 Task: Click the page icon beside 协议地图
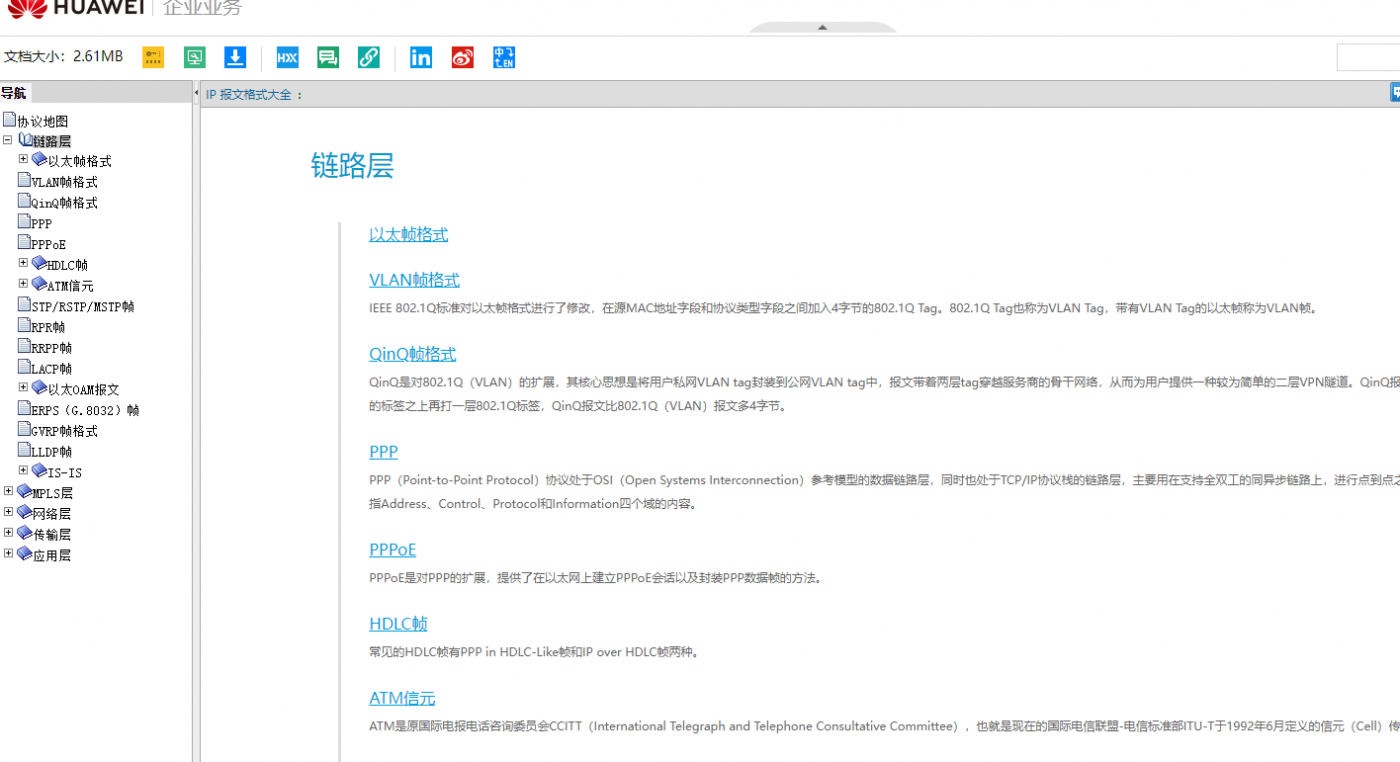pos(9,120)
